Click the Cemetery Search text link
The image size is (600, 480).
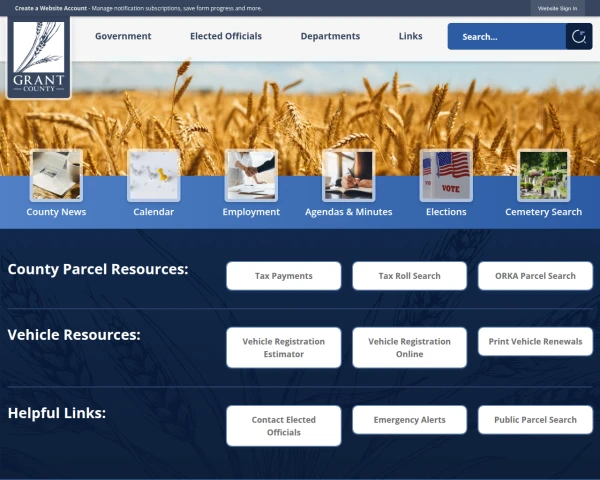pyautogui.click(x=543, y=212)
